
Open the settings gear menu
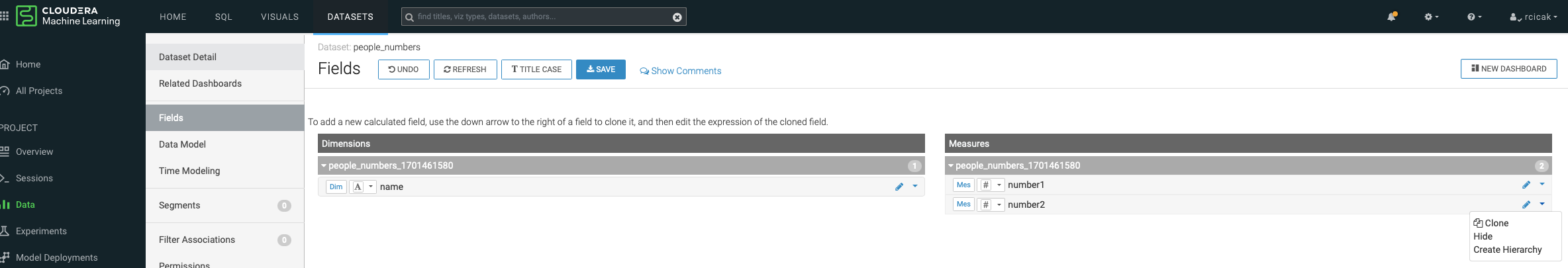pos(1431,17)
